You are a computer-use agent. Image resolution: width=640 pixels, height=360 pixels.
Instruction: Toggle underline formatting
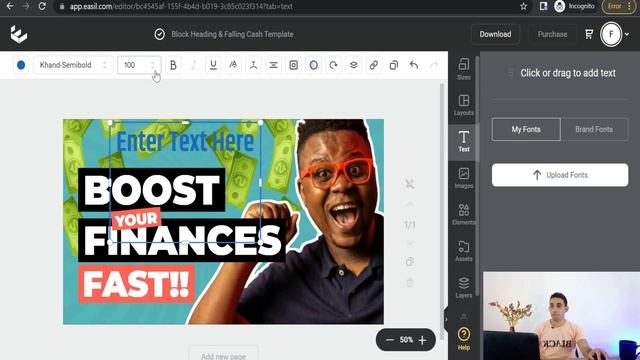[213, 65]
